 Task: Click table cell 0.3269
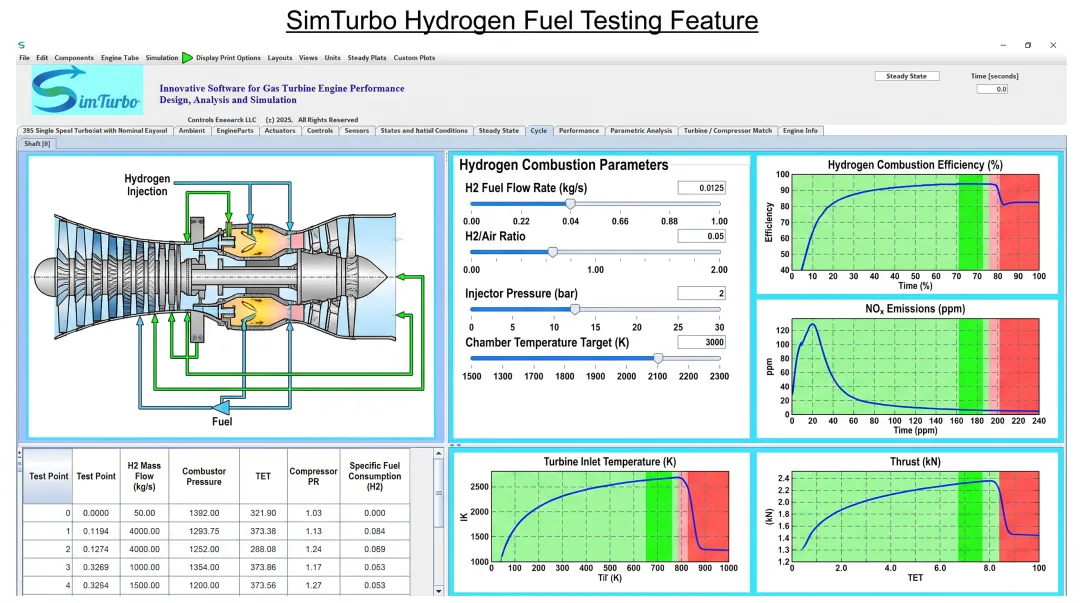(x=96, y=567)
